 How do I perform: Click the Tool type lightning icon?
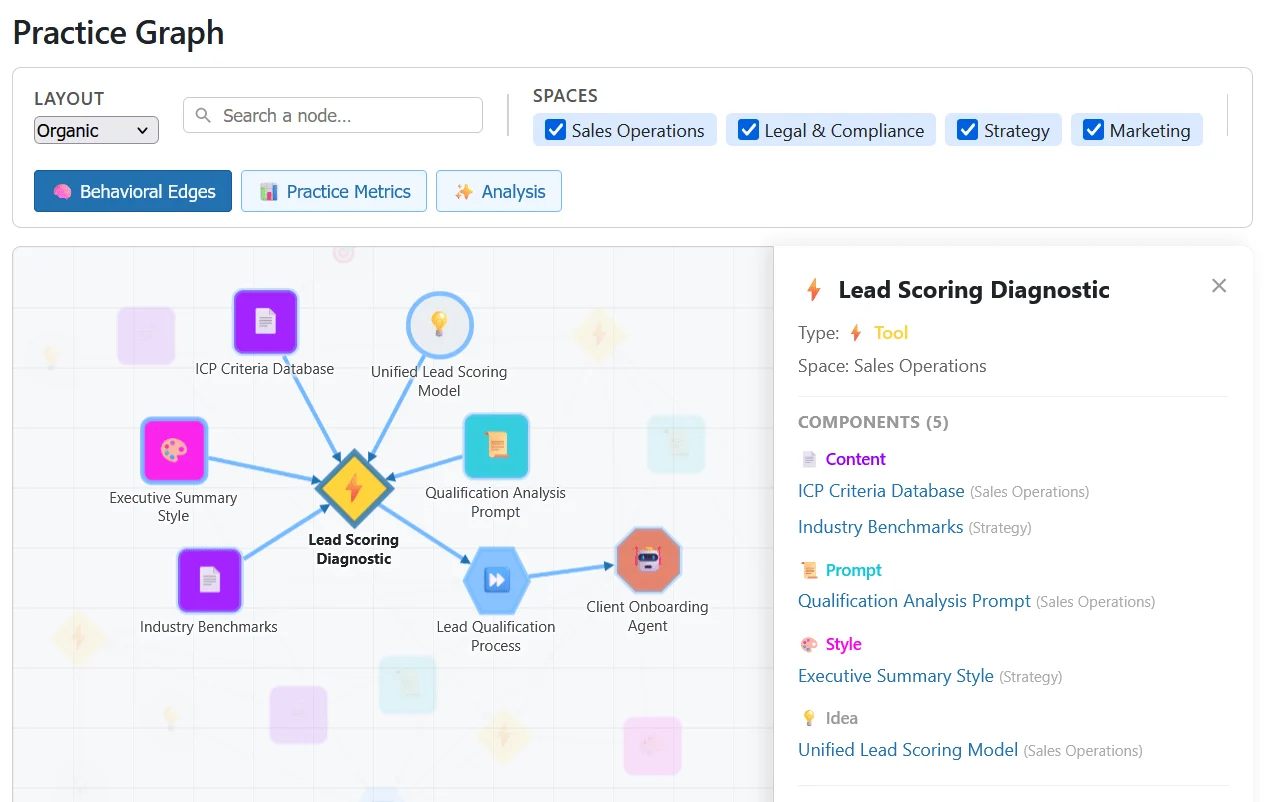(856, 333)
